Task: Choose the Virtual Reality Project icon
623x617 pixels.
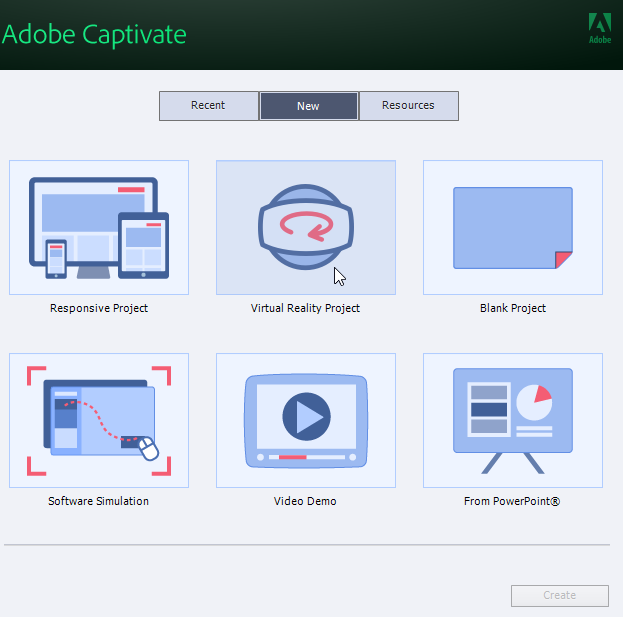Action: 306,227
